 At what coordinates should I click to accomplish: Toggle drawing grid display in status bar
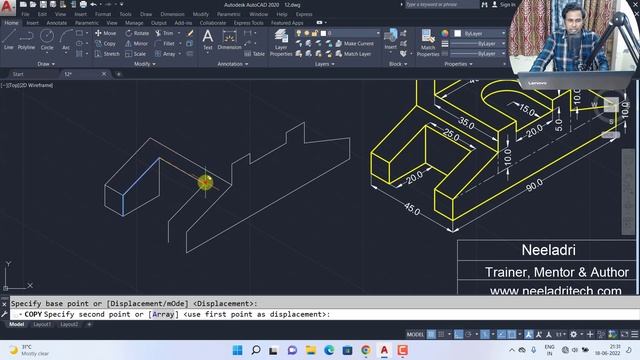pyautogui.click(x=431, y=334)
